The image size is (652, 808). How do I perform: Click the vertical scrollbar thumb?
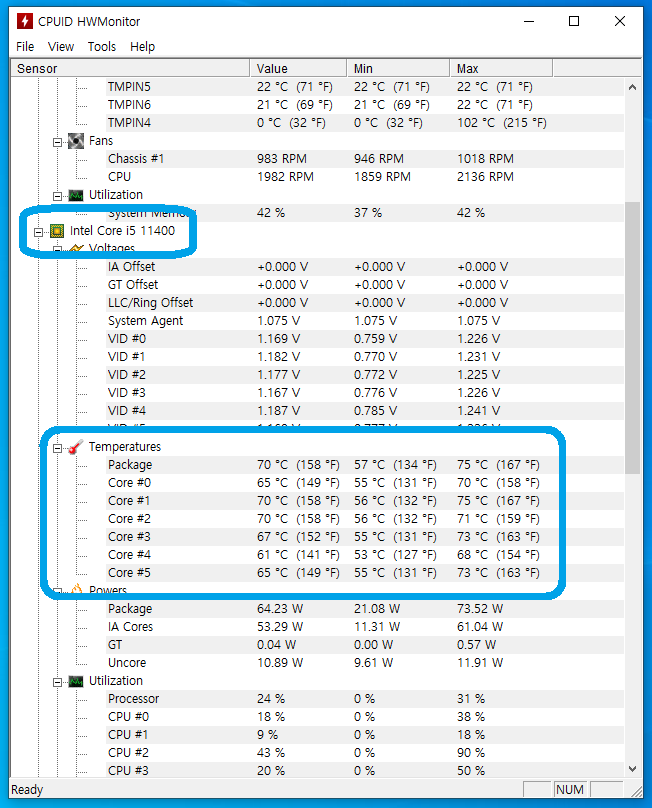(x=632, y=338)
